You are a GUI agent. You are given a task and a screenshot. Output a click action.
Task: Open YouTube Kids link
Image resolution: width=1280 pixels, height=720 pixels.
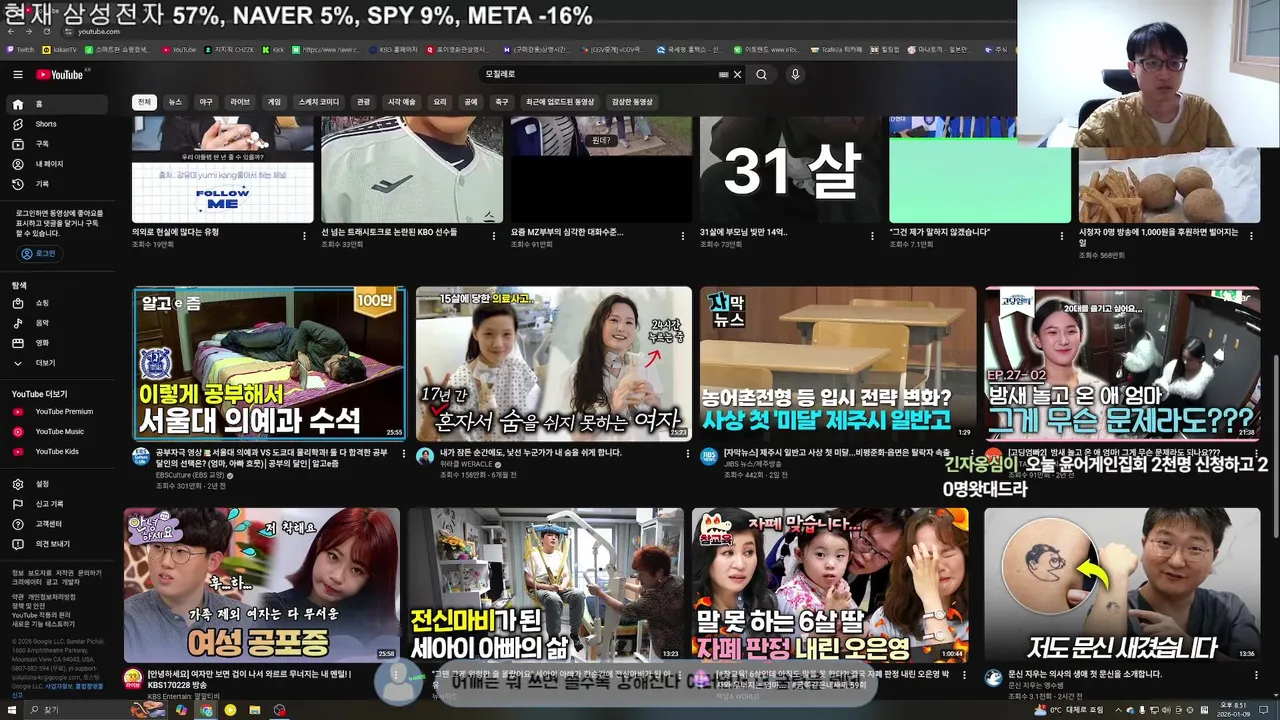56,451
